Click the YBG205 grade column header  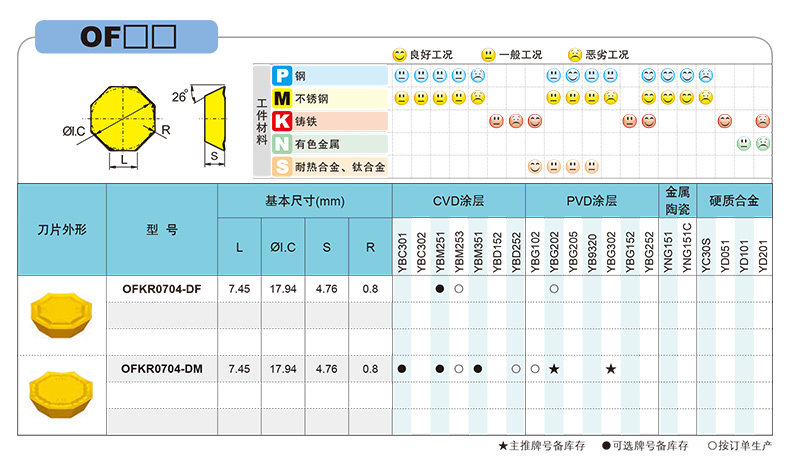point(573,252)
